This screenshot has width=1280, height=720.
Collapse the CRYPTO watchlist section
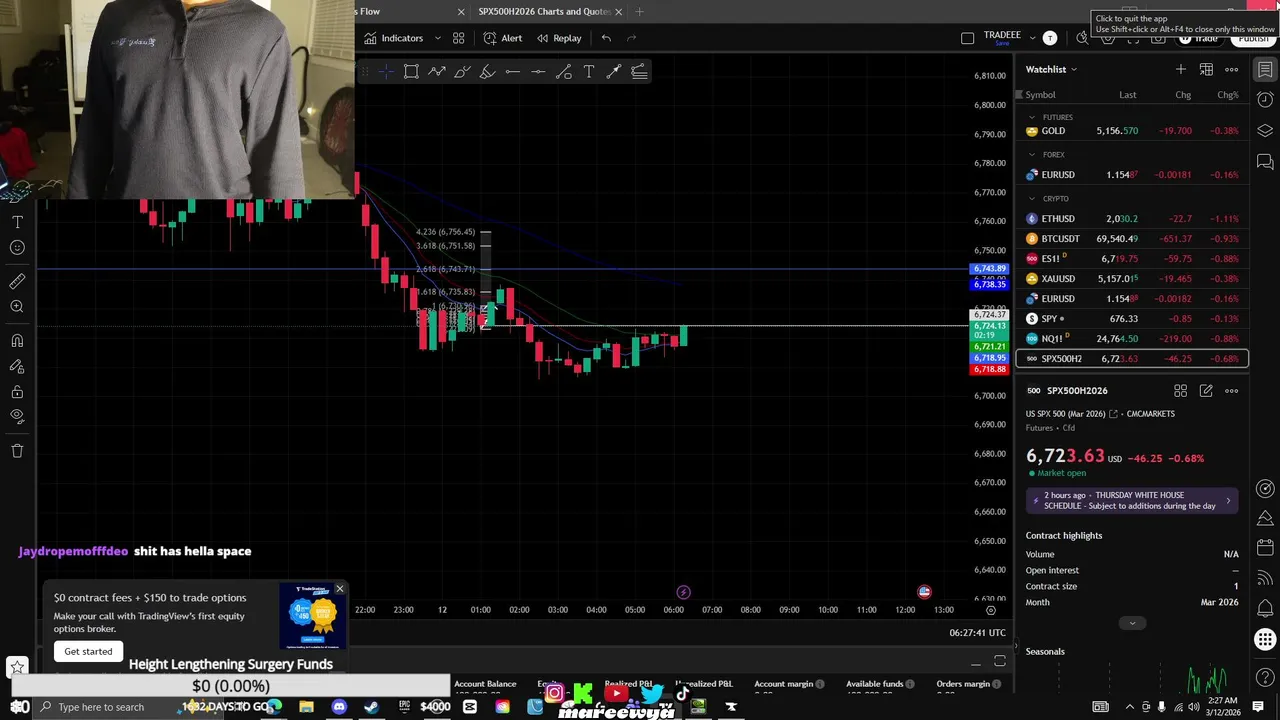[x=1032, y=199]
